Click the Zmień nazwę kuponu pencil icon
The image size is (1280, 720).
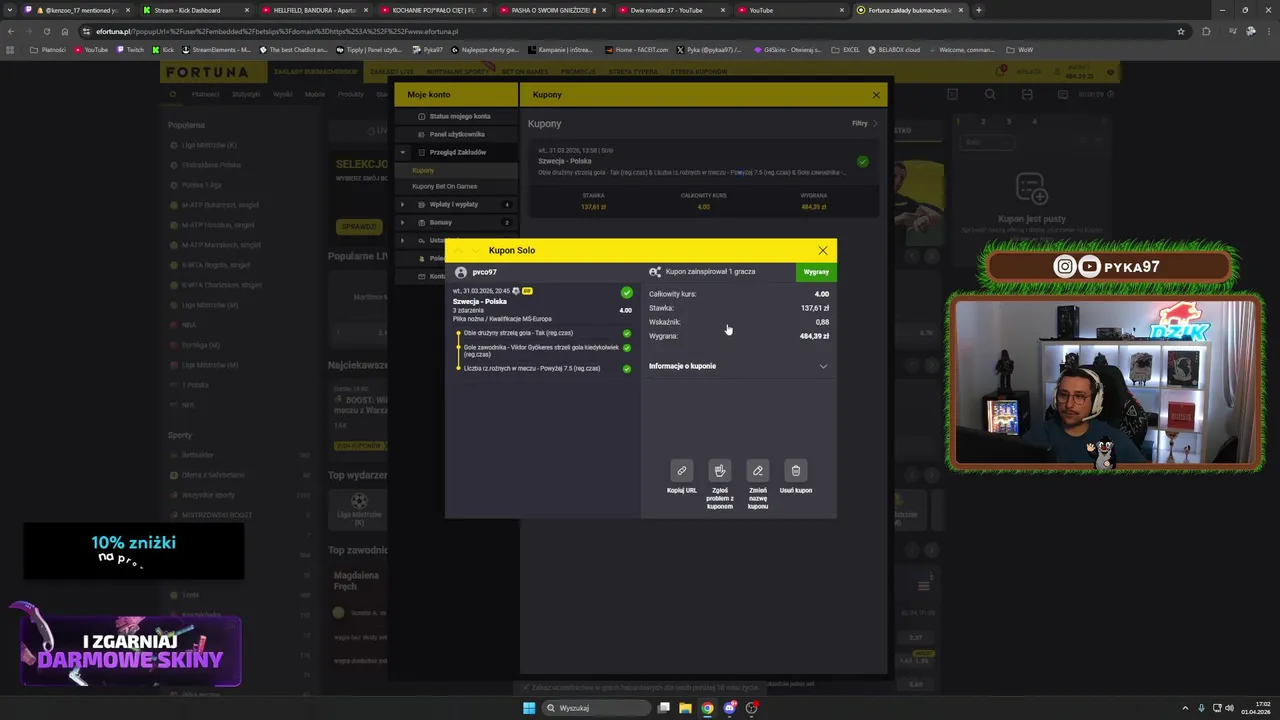click(758, 471)
